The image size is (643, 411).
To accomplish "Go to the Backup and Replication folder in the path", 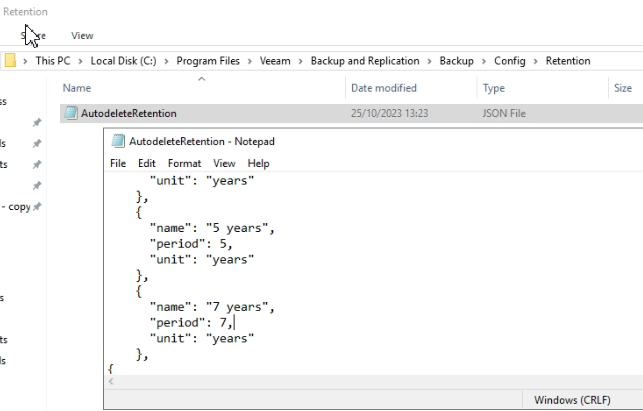I will tap(365, 61).
